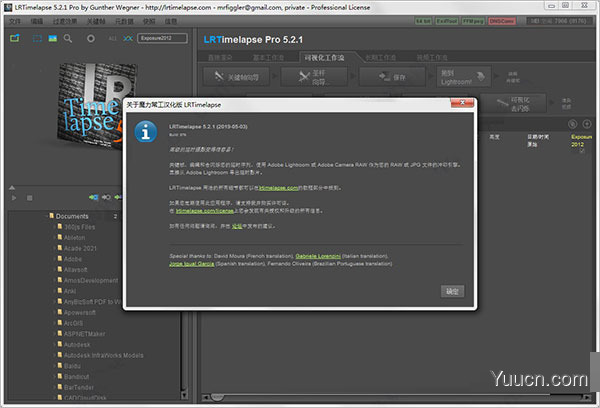The height and width of the screenshot is (408, 600).
Task: Toggle the ALL filter in left toolbar
Action: click(x=112, y=38)
